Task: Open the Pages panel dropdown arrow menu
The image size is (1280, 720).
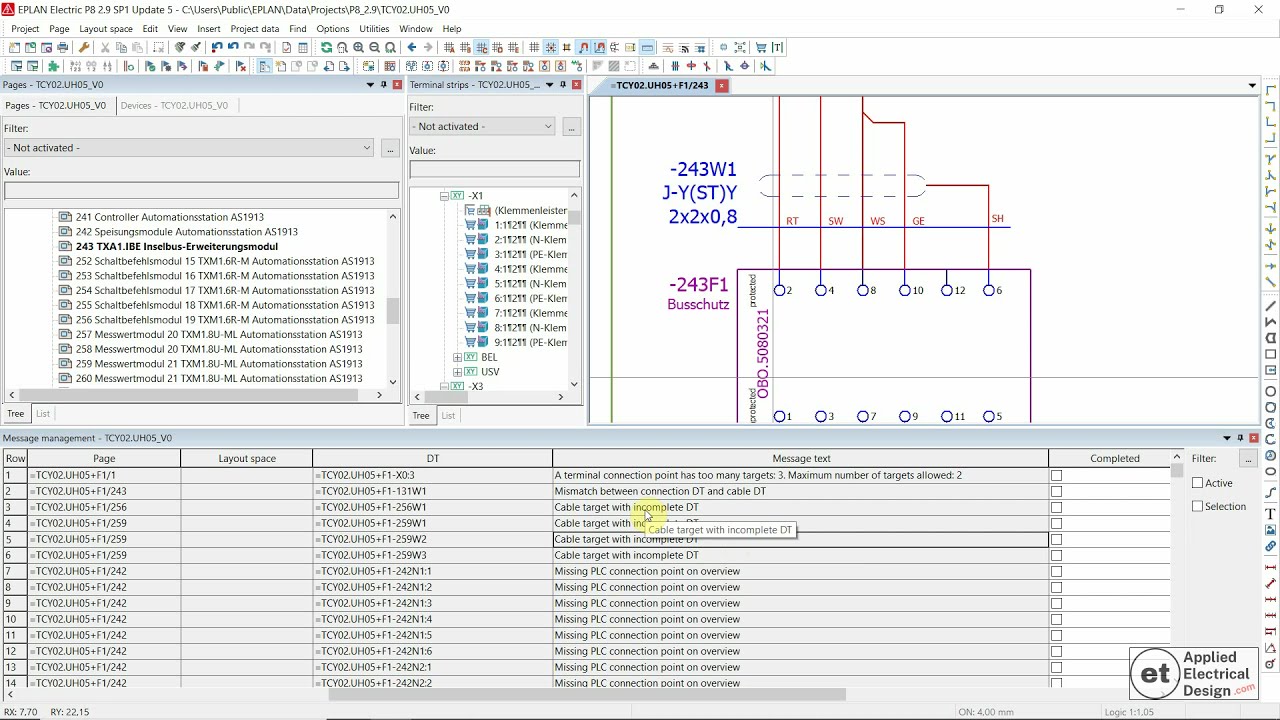Action: pyautogui.click(x=371, y=85)
